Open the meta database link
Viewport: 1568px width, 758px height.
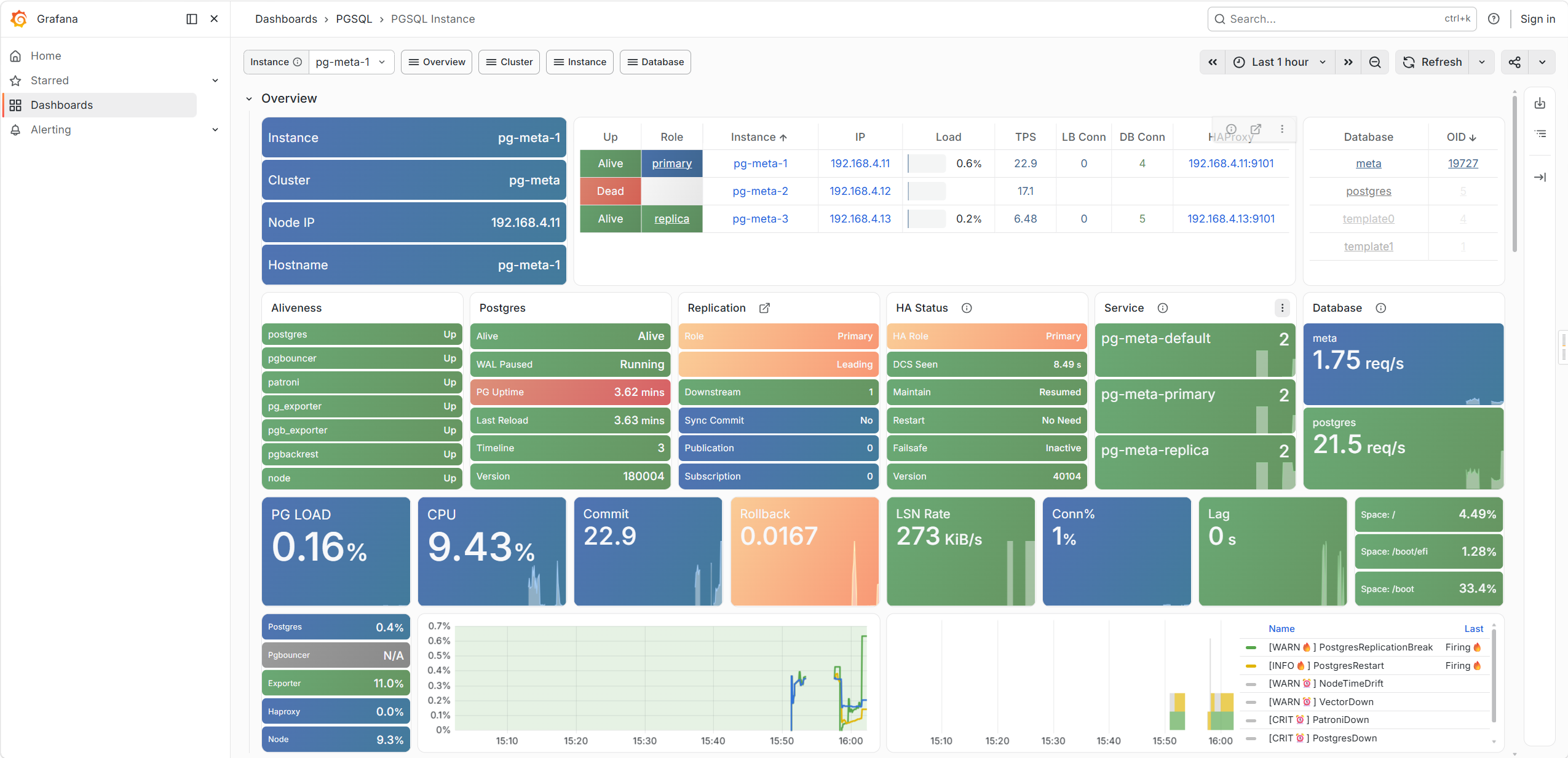click(x=1368, y=164)
